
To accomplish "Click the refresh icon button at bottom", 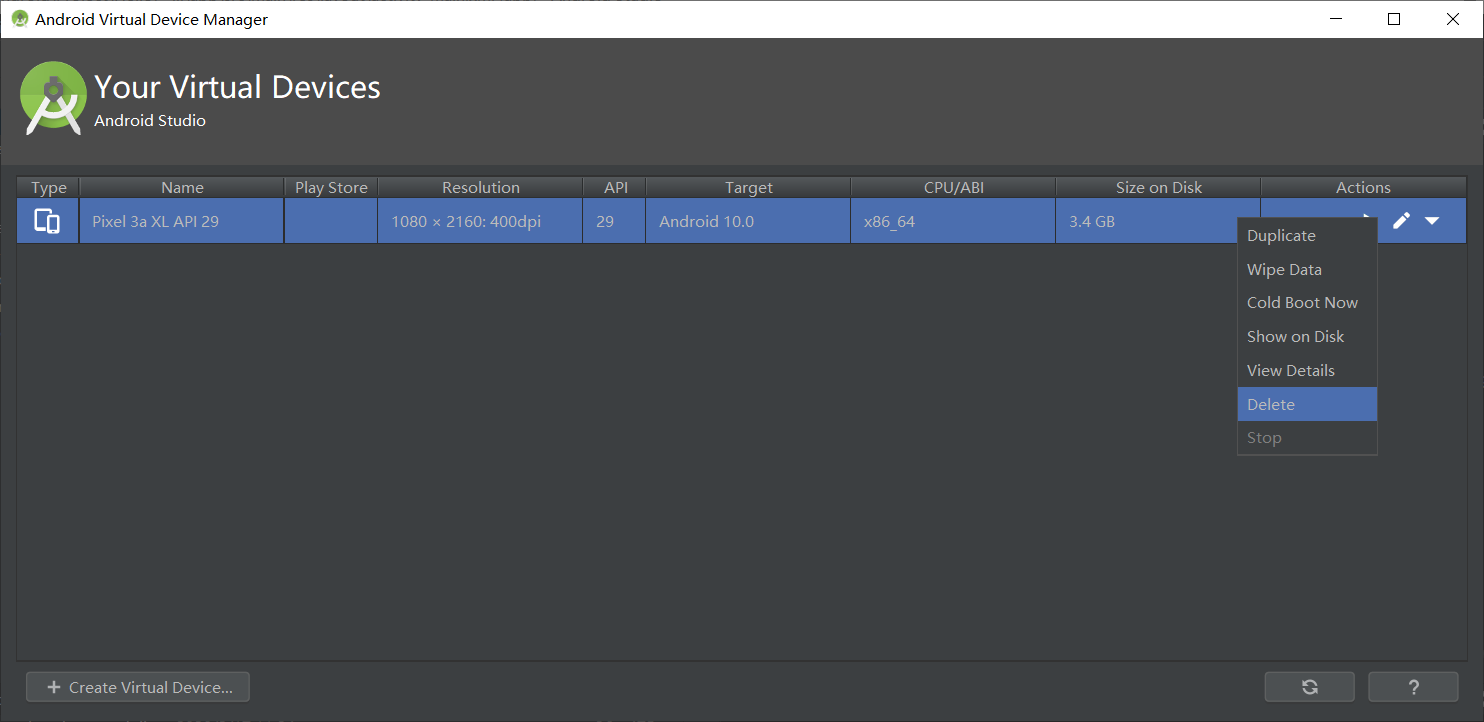I will (x=1309, y=687).
